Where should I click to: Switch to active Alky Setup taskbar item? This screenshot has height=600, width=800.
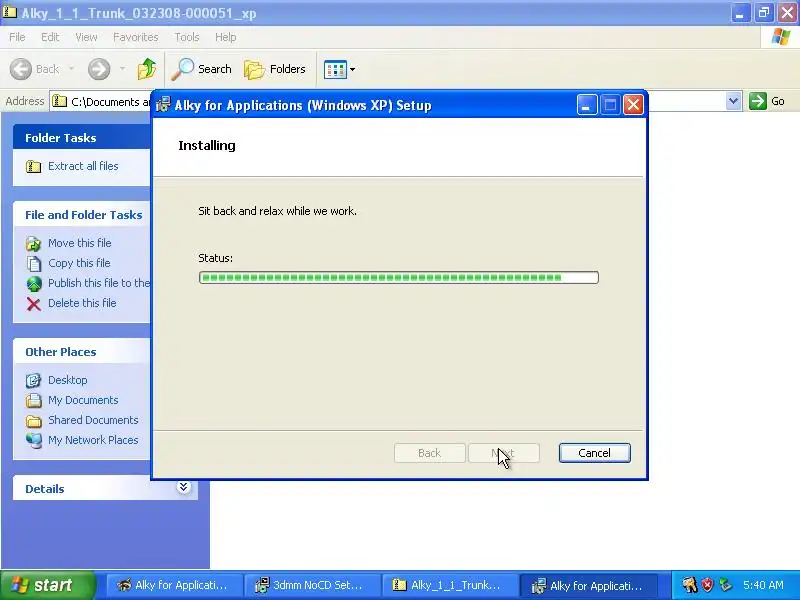point(588,585)
